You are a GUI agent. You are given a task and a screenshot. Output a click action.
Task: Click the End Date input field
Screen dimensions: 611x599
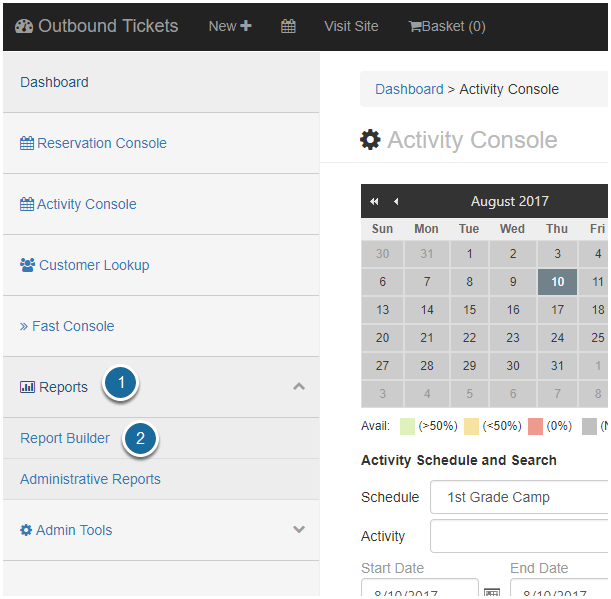(559, 587)
